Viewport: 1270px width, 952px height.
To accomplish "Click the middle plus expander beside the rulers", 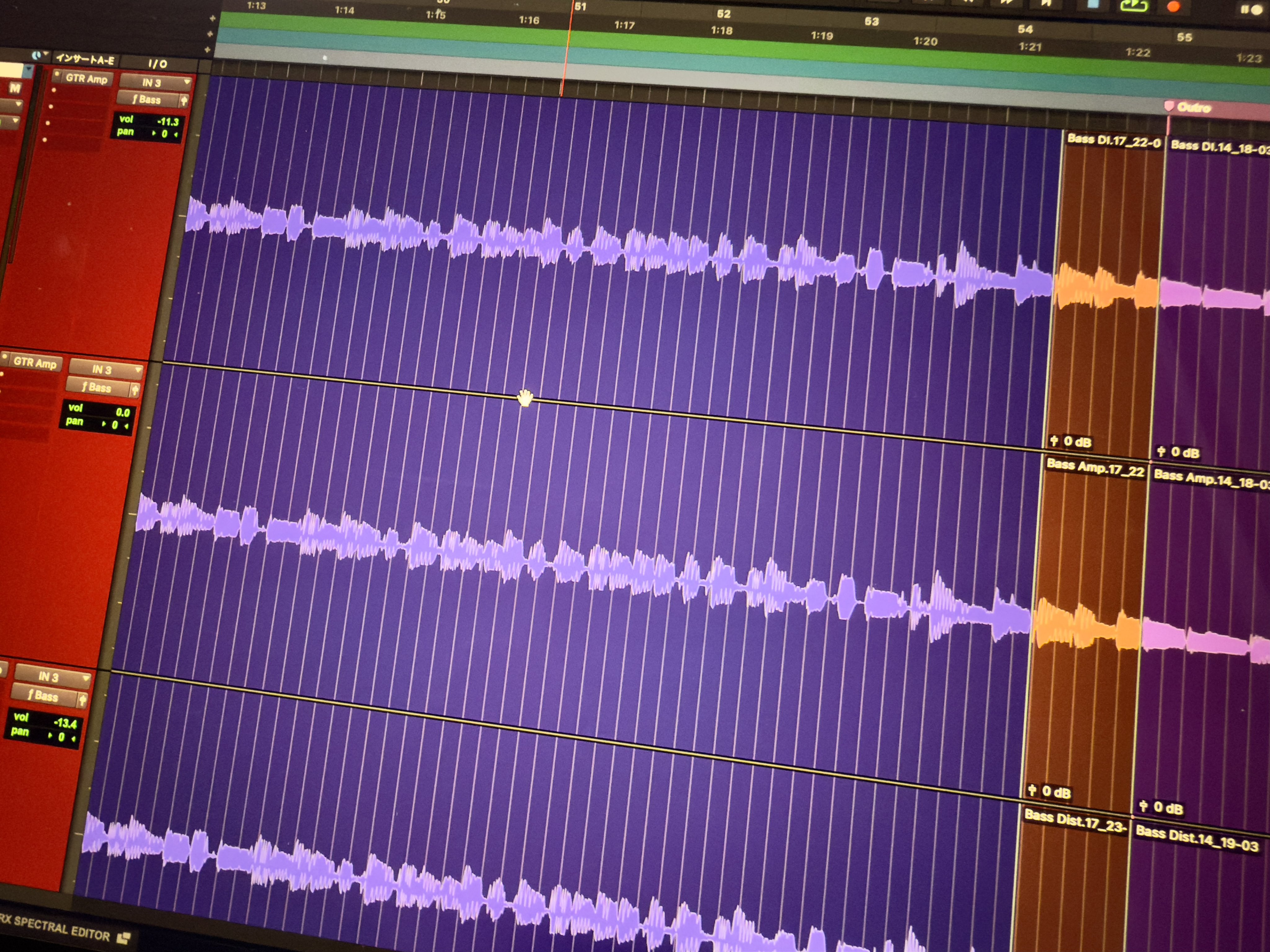I will coord(210,34).
